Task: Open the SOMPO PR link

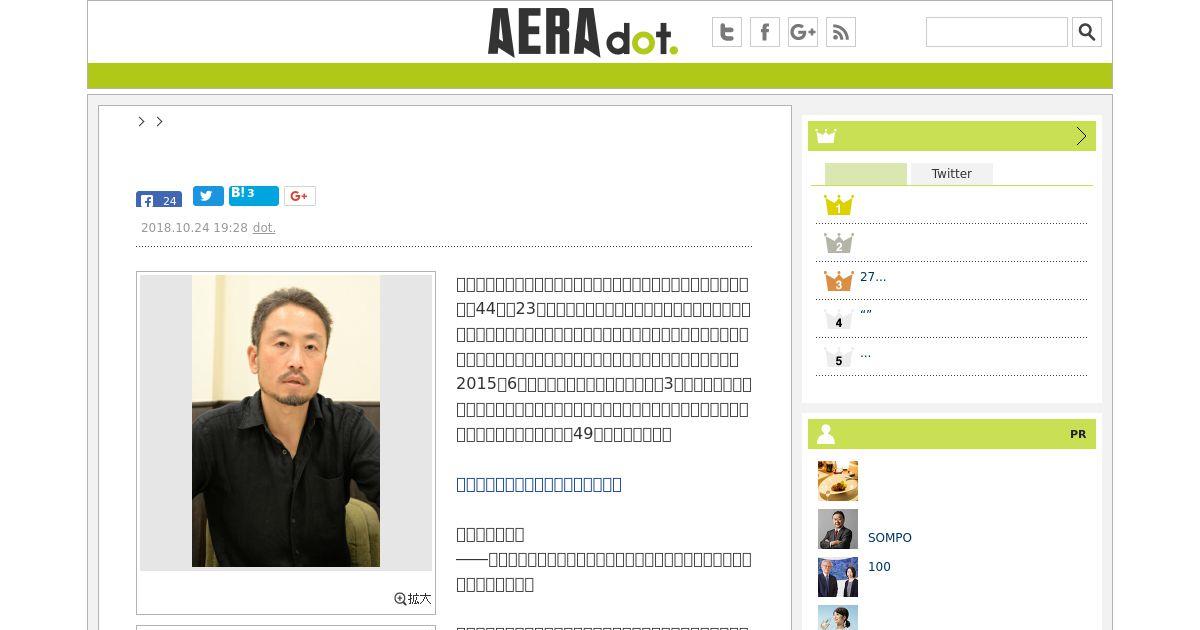Action: (890, 538)
